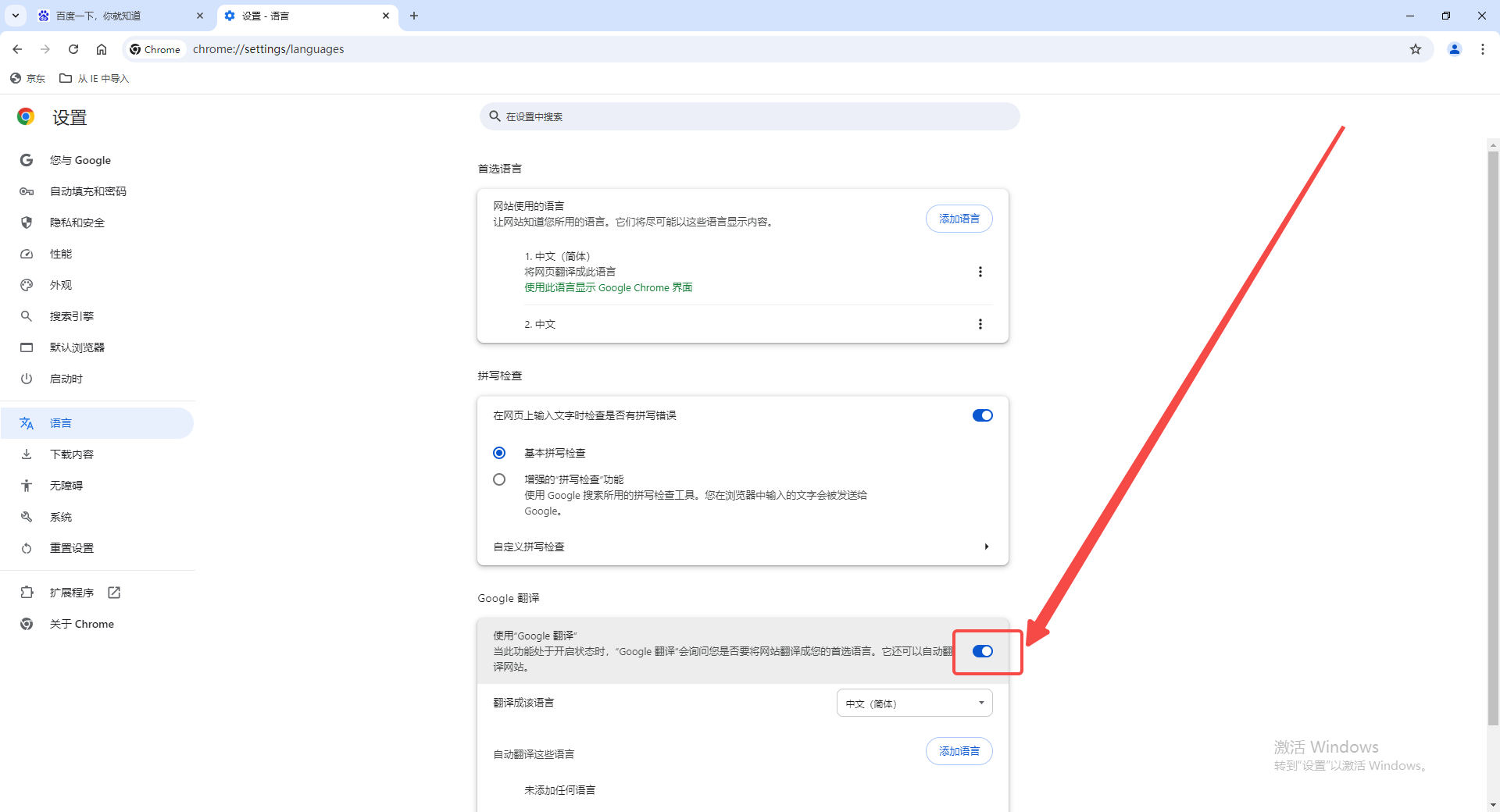Click the 首选语言 section heading

[x=499, y=169]
